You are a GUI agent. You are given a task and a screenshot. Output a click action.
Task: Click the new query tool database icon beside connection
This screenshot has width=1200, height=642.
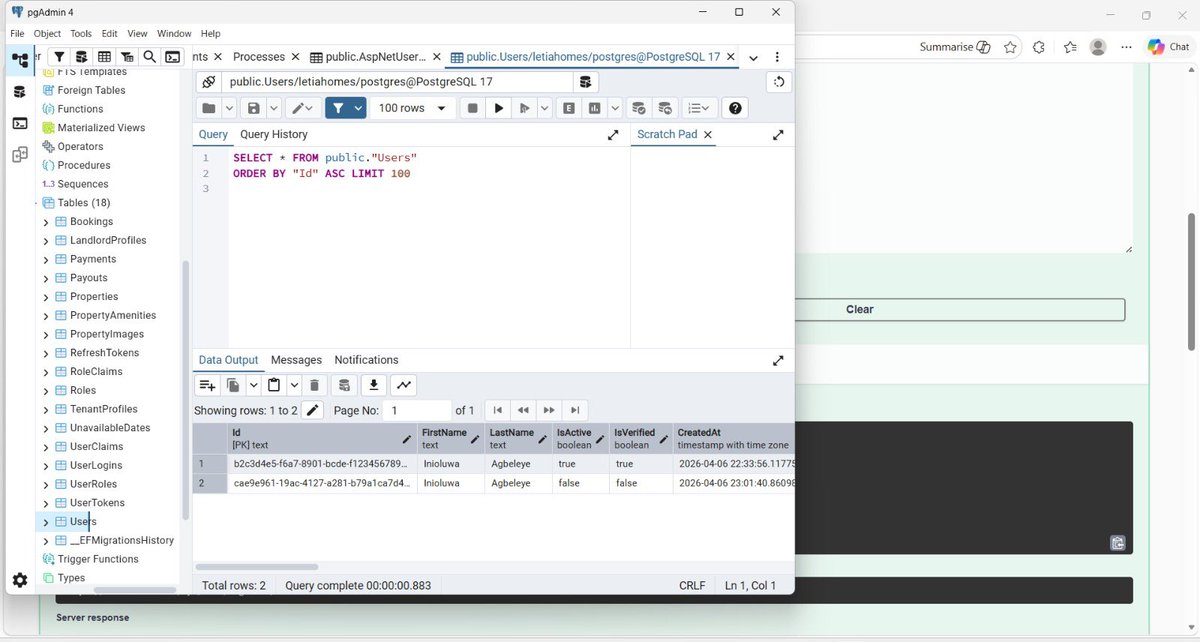coord(585,82)
